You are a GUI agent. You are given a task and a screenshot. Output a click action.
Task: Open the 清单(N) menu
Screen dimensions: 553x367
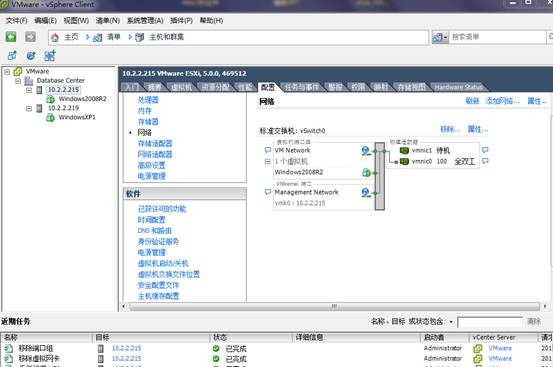tap(108, 20)
